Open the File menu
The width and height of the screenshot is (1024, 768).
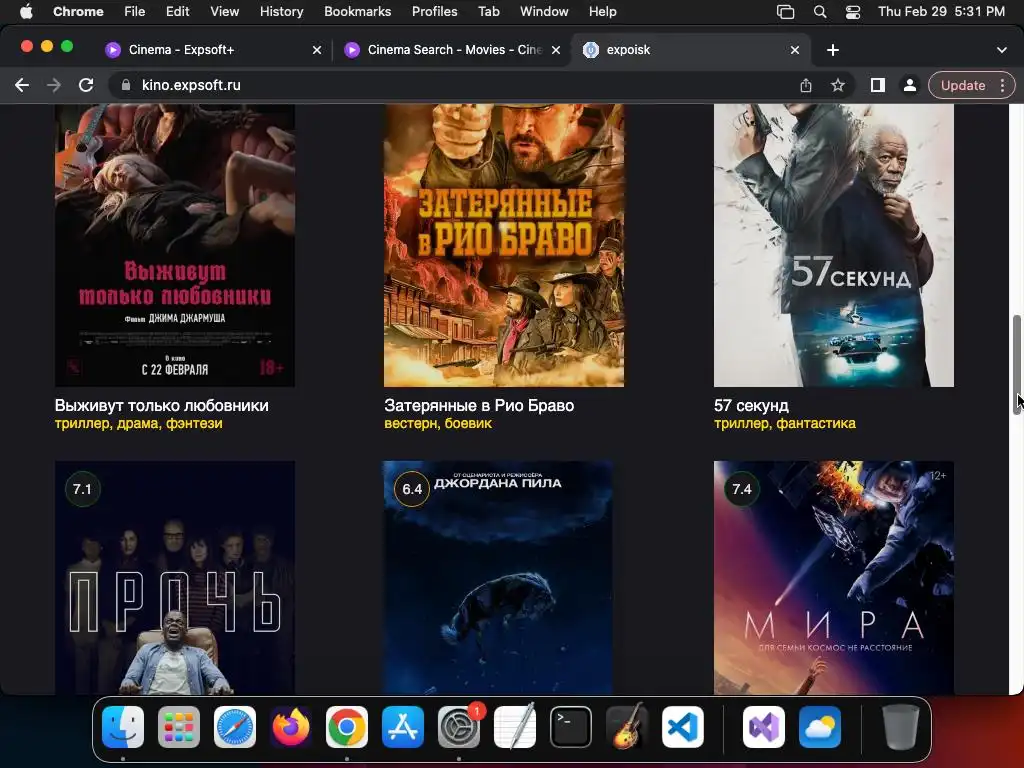(x=135, y=12)
